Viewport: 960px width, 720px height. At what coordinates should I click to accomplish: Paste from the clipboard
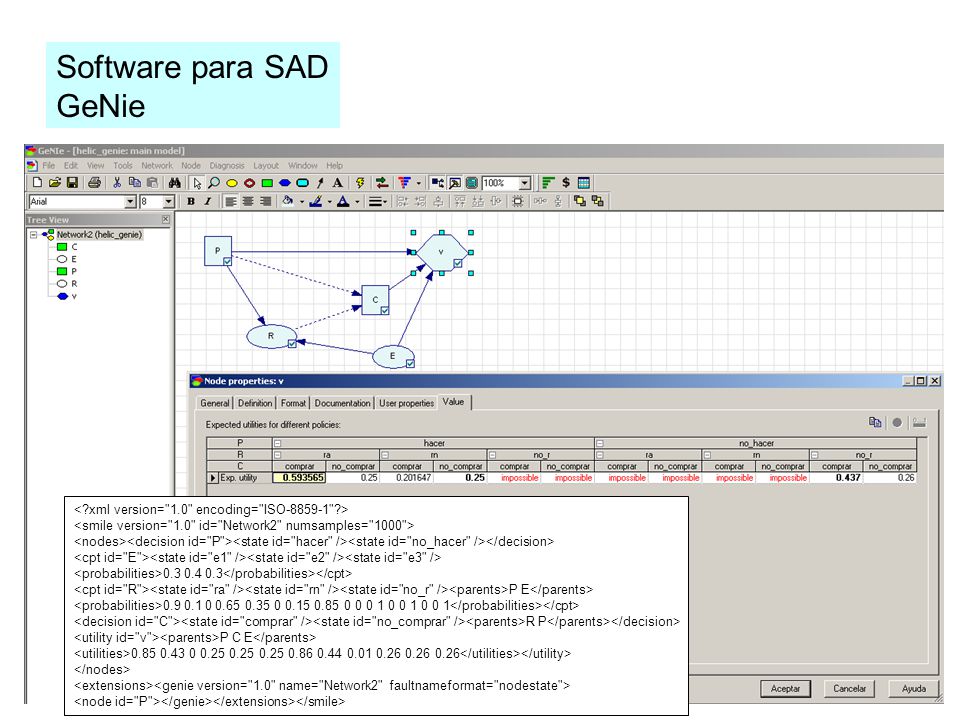152,182
